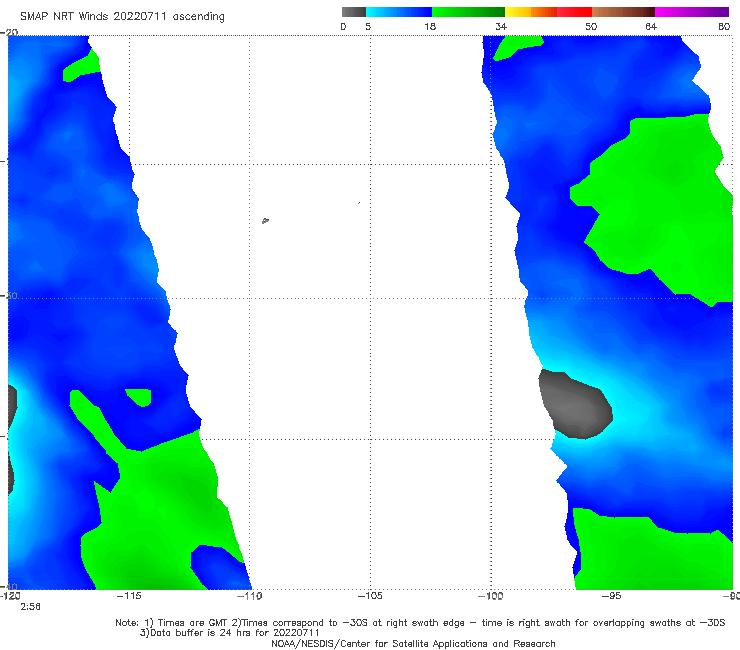Image resolution: width=740 pixels, height=650 pixels.
Task: Click the cyan-blue segment of the color bar
Action: 399,12
